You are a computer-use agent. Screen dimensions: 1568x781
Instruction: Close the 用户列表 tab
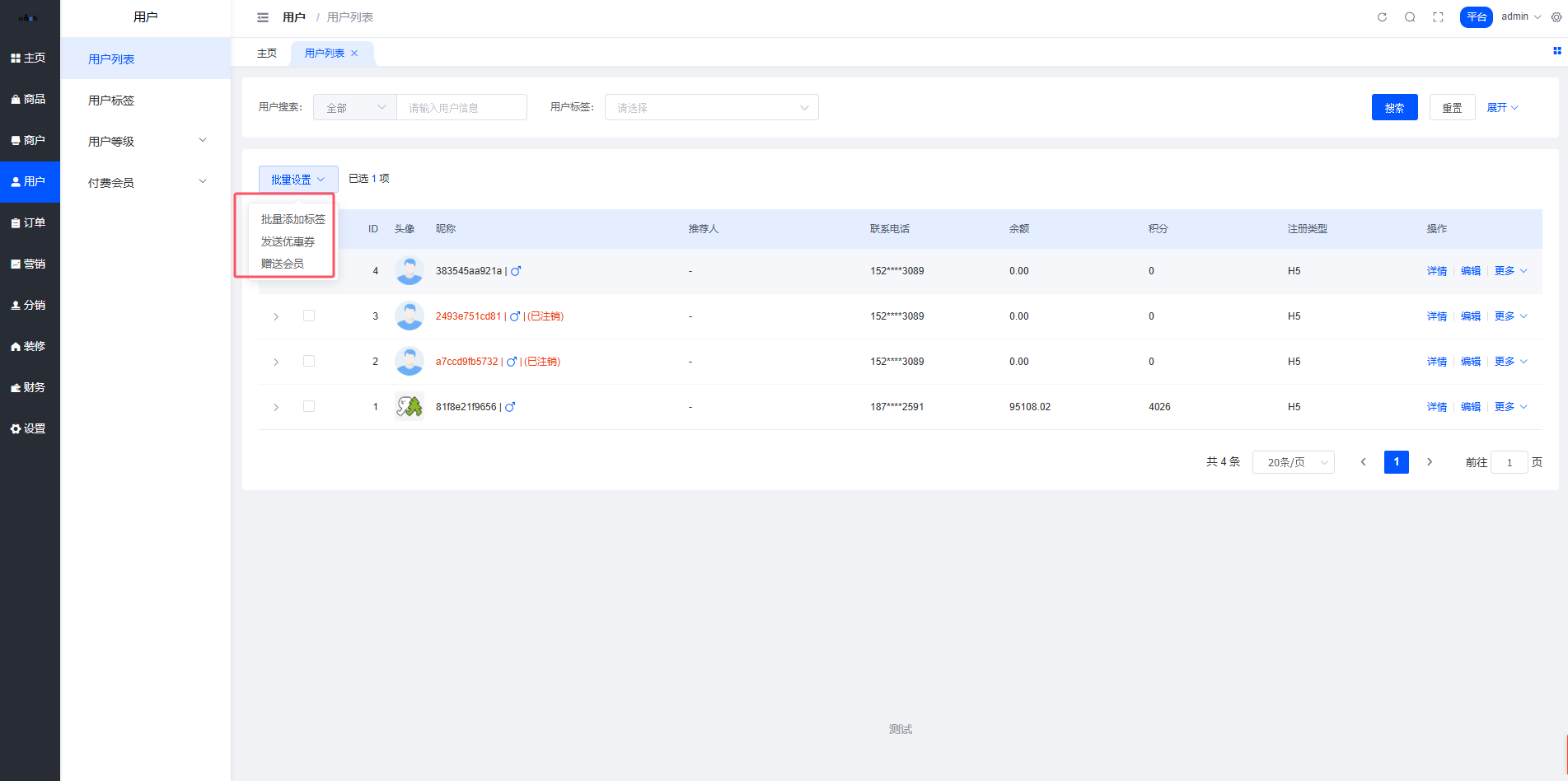pyautogui.click(x=354, y=54)
